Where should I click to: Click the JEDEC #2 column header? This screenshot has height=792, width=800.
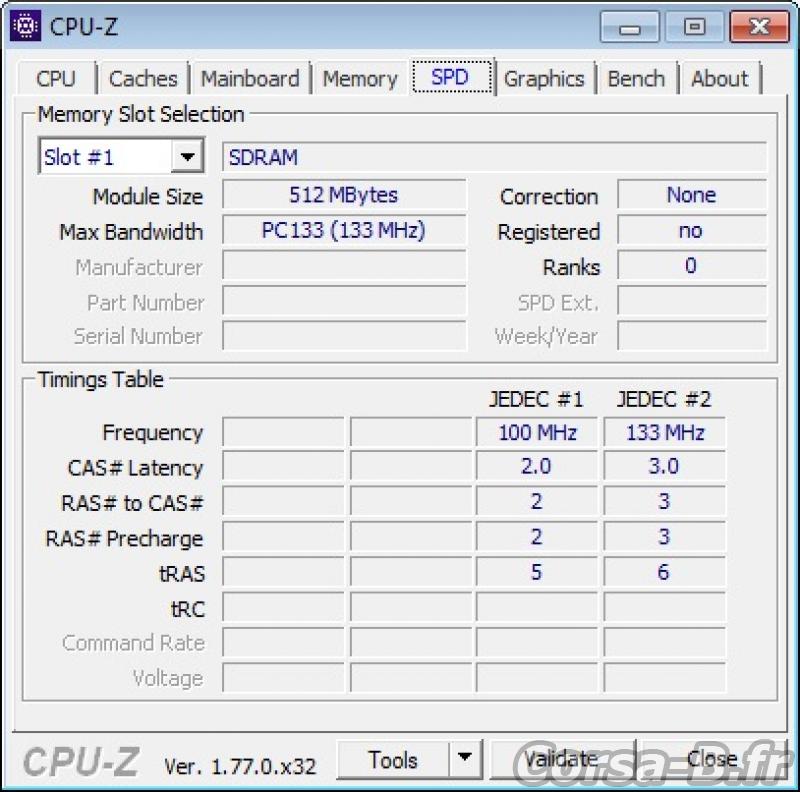664,400
